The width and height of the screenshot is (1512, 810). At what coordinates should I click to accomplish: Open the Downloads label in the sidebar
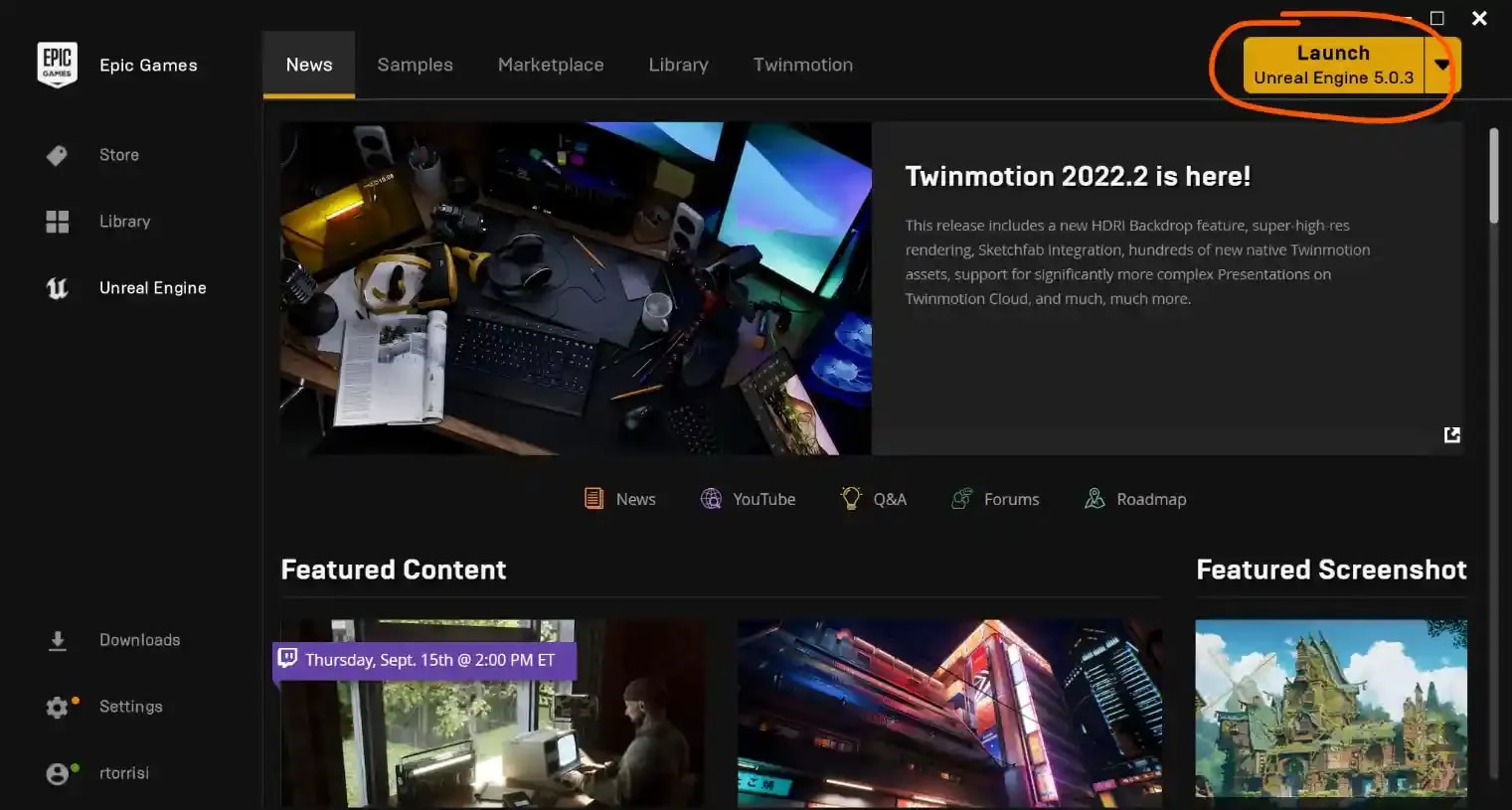(x=139, y=641)
